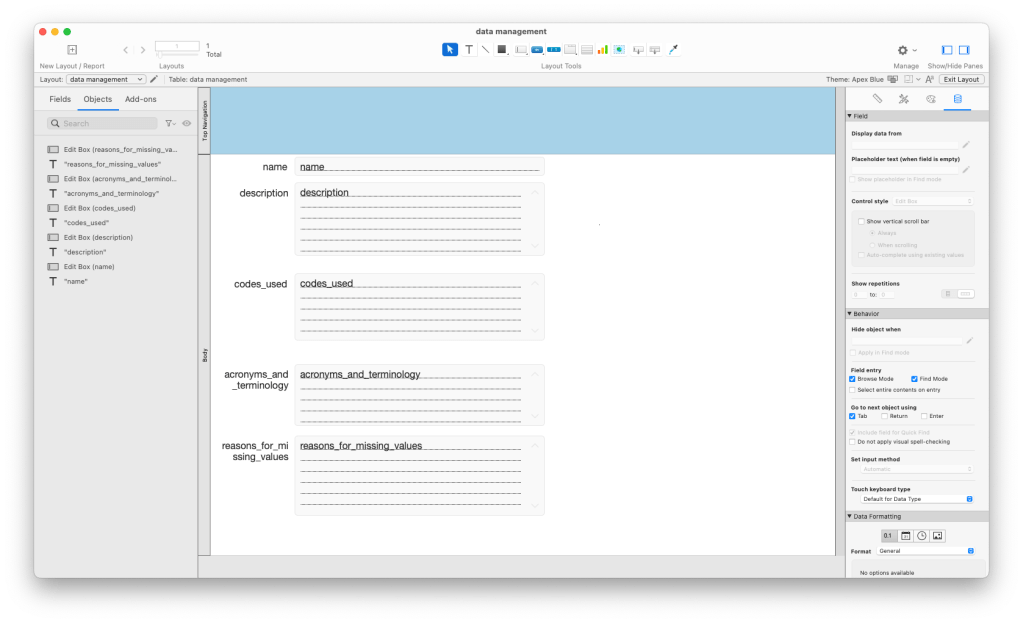
Task: Pick the Line drawing tool
Action: coord(485,49)
